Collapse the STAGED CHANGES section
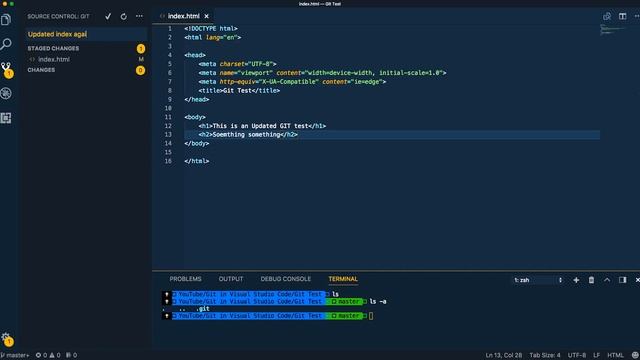Viewport: 640px width, 360px height. tap(53, 49)
